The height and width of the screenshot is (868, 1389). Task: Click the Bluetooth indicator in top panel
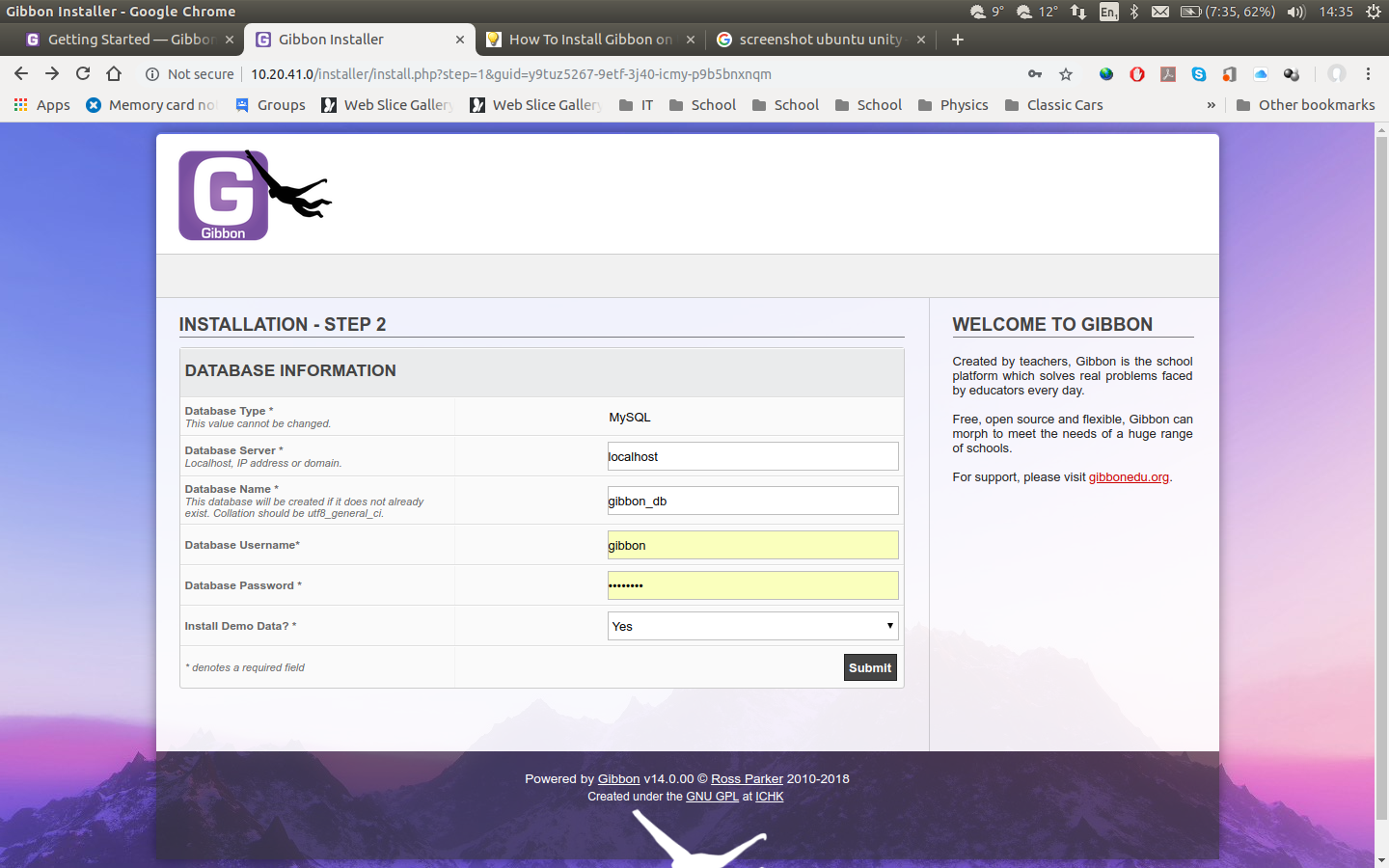(x=1134, y=12)
